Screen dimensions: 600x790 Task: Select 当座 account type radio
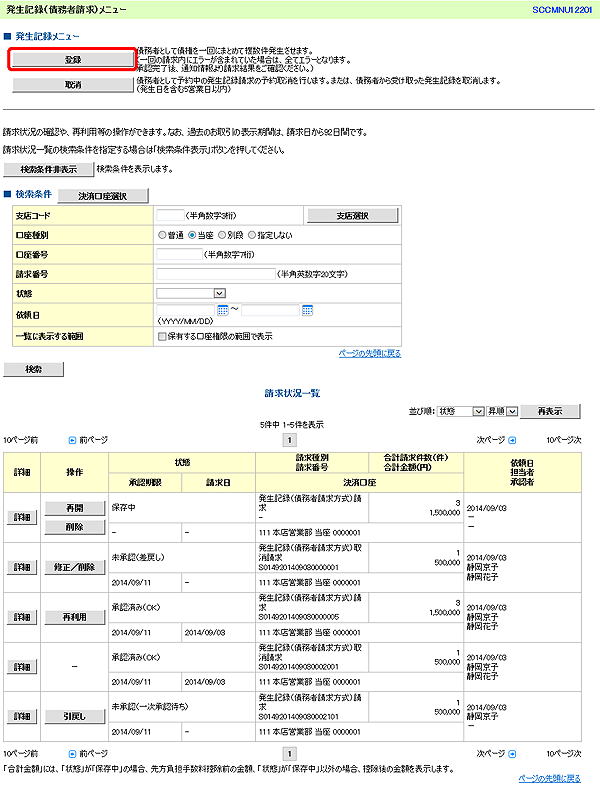coord(192,235)
